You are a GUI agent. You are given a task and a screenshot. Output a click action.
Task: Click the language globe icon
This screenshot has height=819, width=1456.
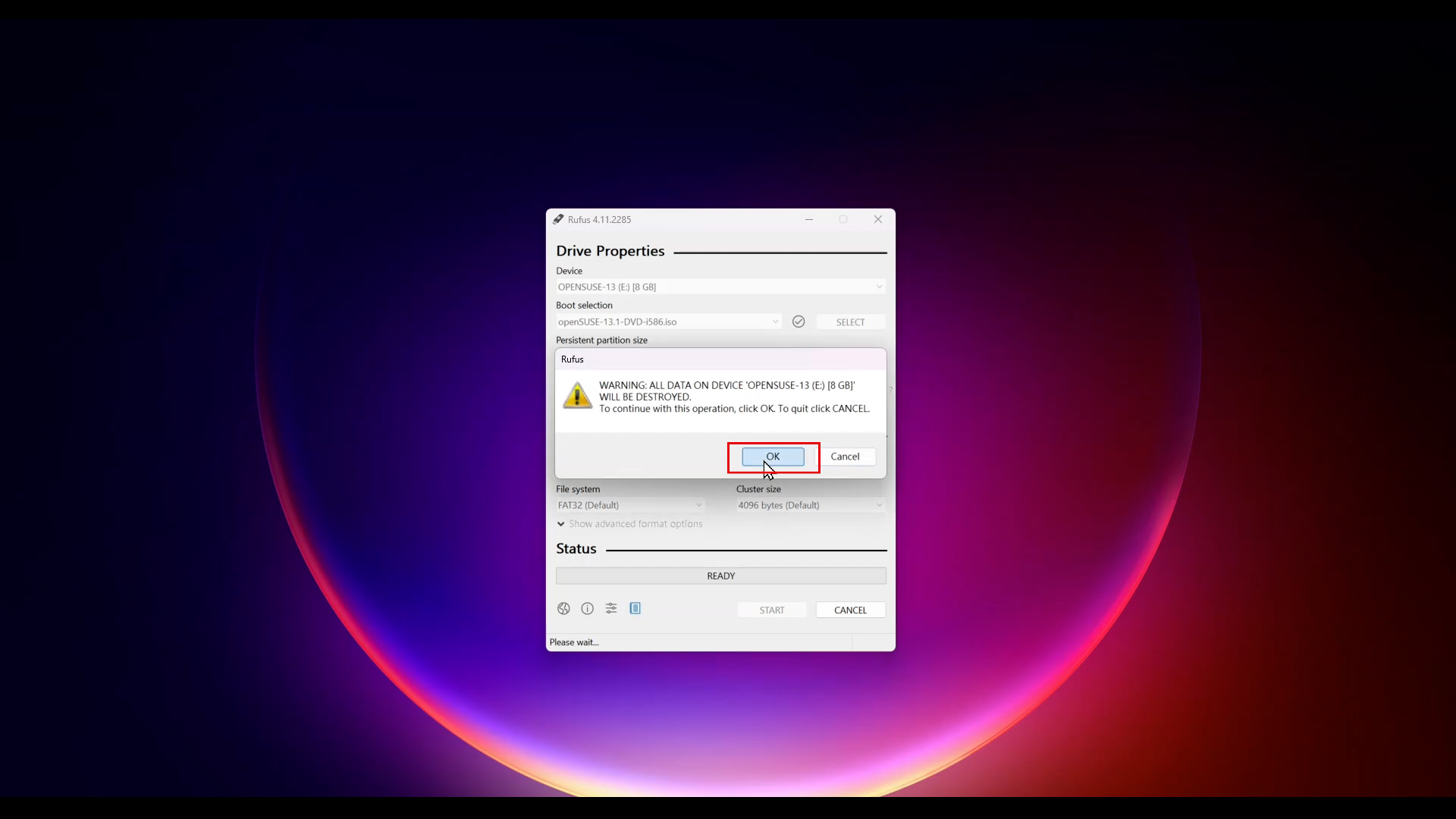pos(563,608)
